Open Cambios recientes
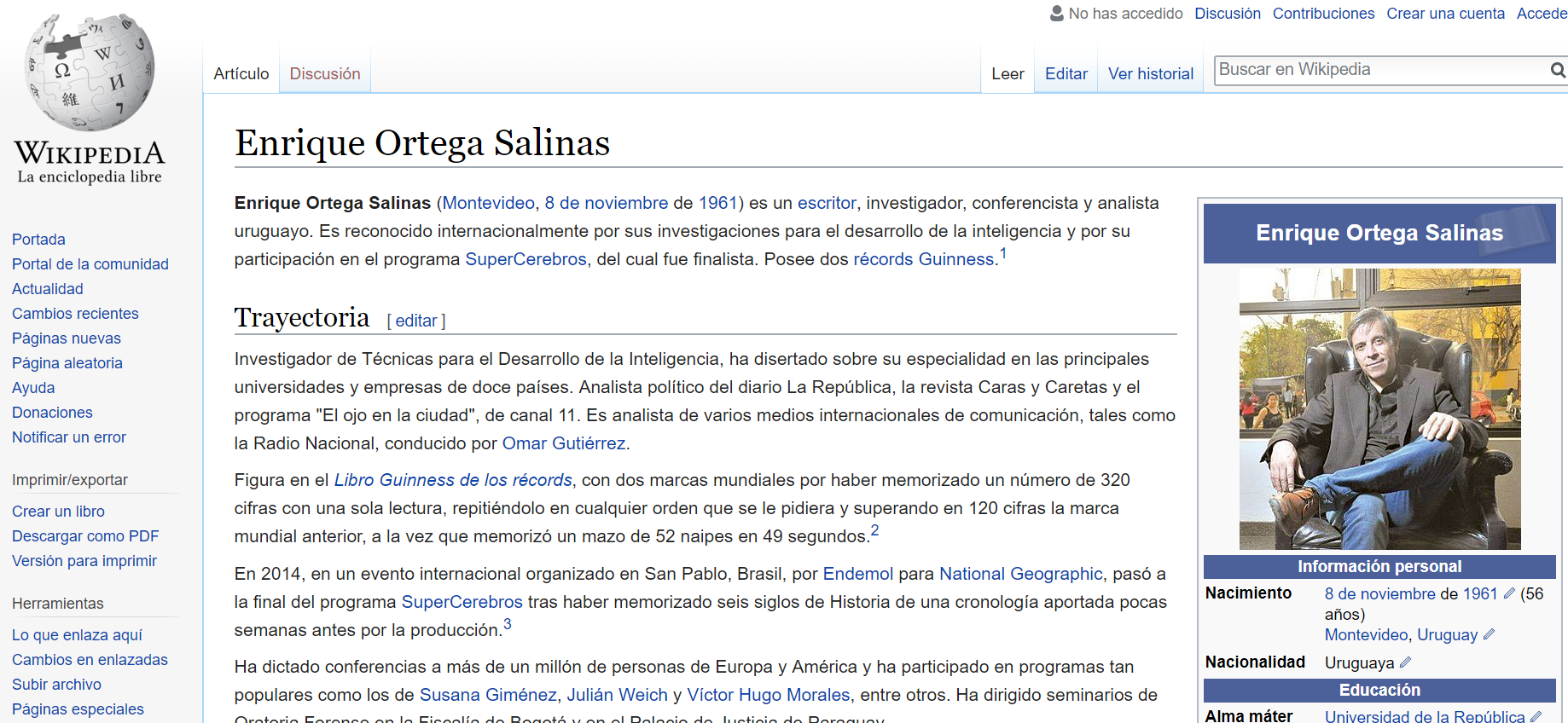 75,314
